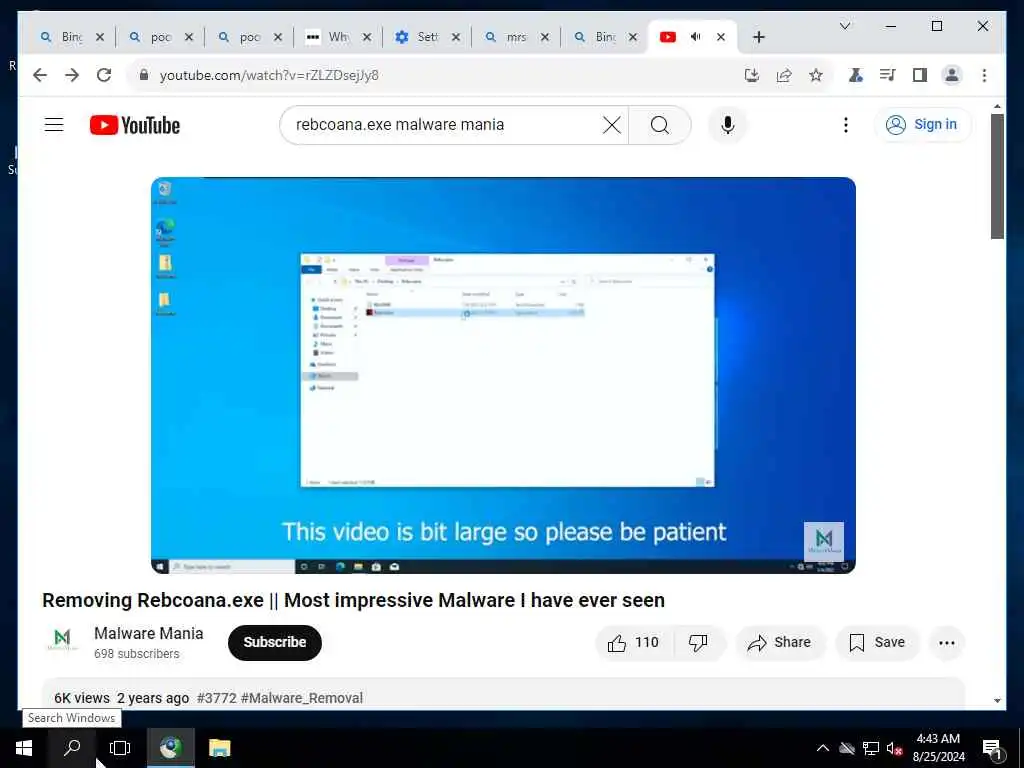Click the #Malware_Removal hashtag
The width and height of the screenshot is (1024, 768).
click(302, 697)
